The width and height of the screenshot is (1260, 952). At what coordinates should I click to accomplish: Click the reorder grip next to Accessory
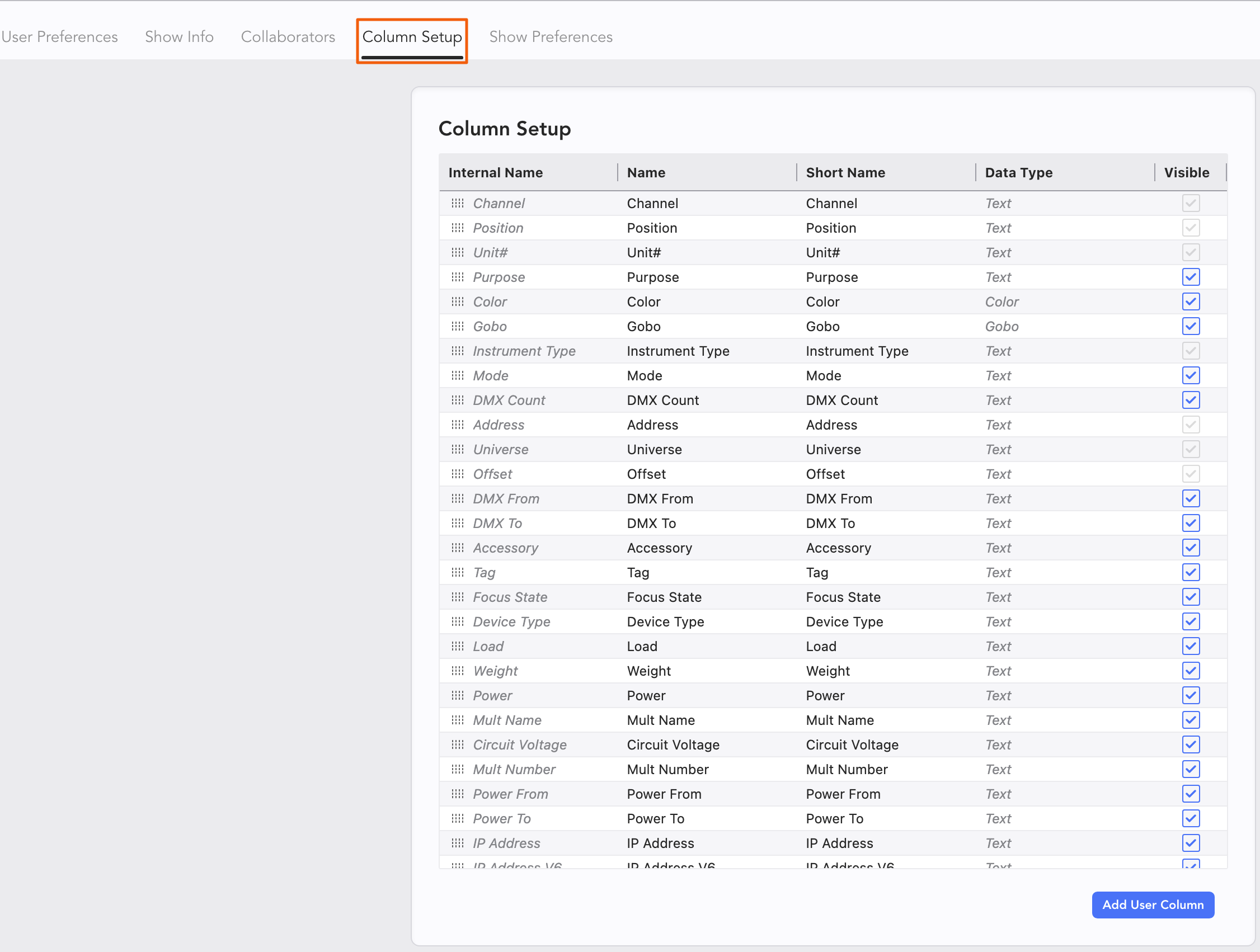pos(458,548)
